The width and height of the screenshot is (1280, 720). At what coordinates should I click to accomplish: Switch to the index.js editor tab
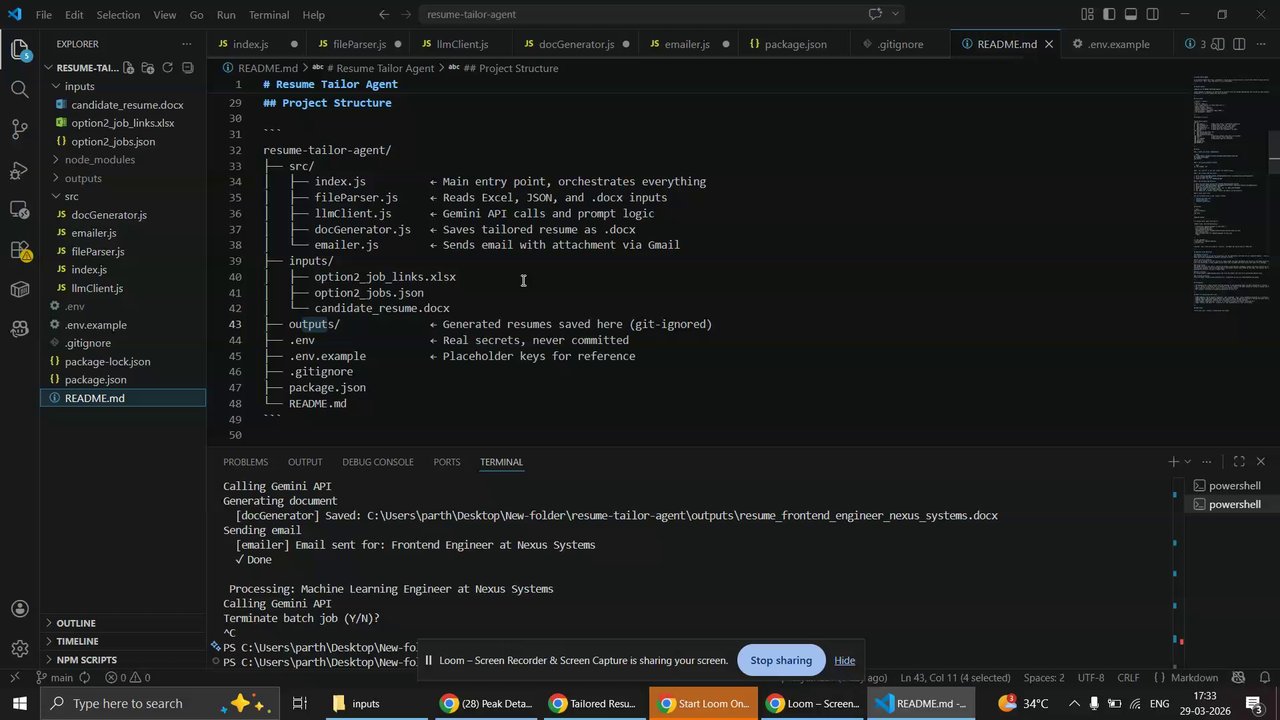pyautogui.click(x=257, y=44)
